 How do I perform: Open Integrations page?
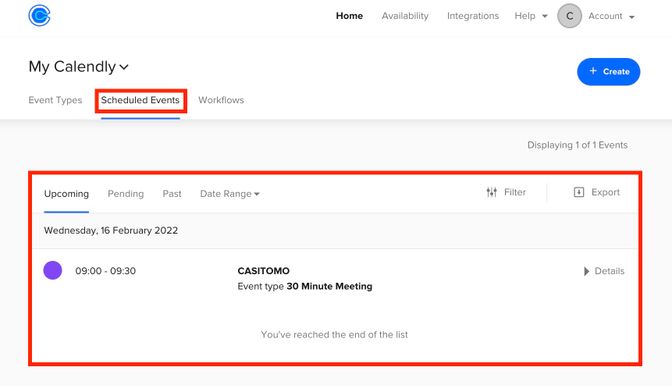point(473,16)
